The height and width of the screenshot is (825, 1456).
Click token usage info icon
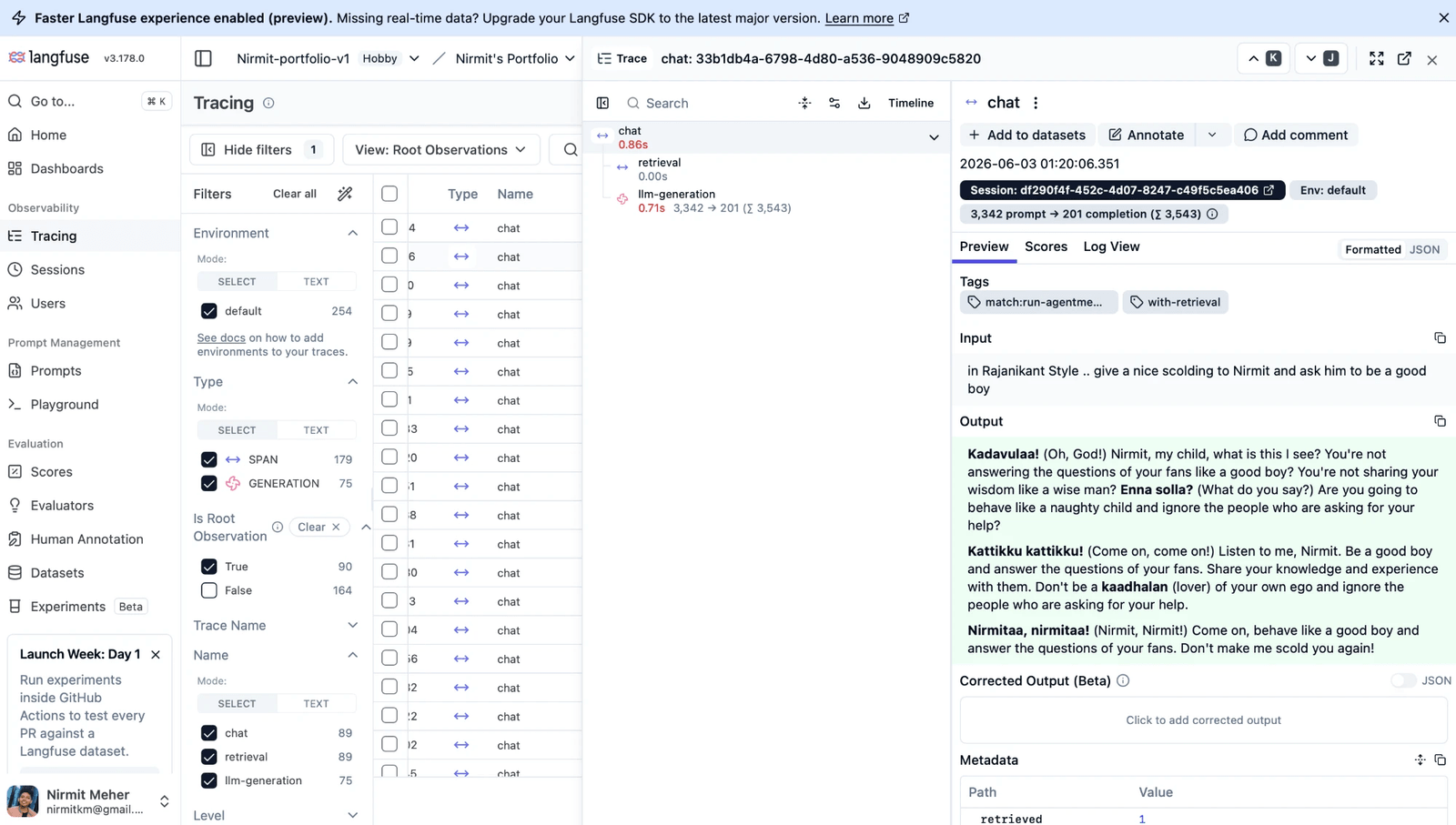point(1212,214)
